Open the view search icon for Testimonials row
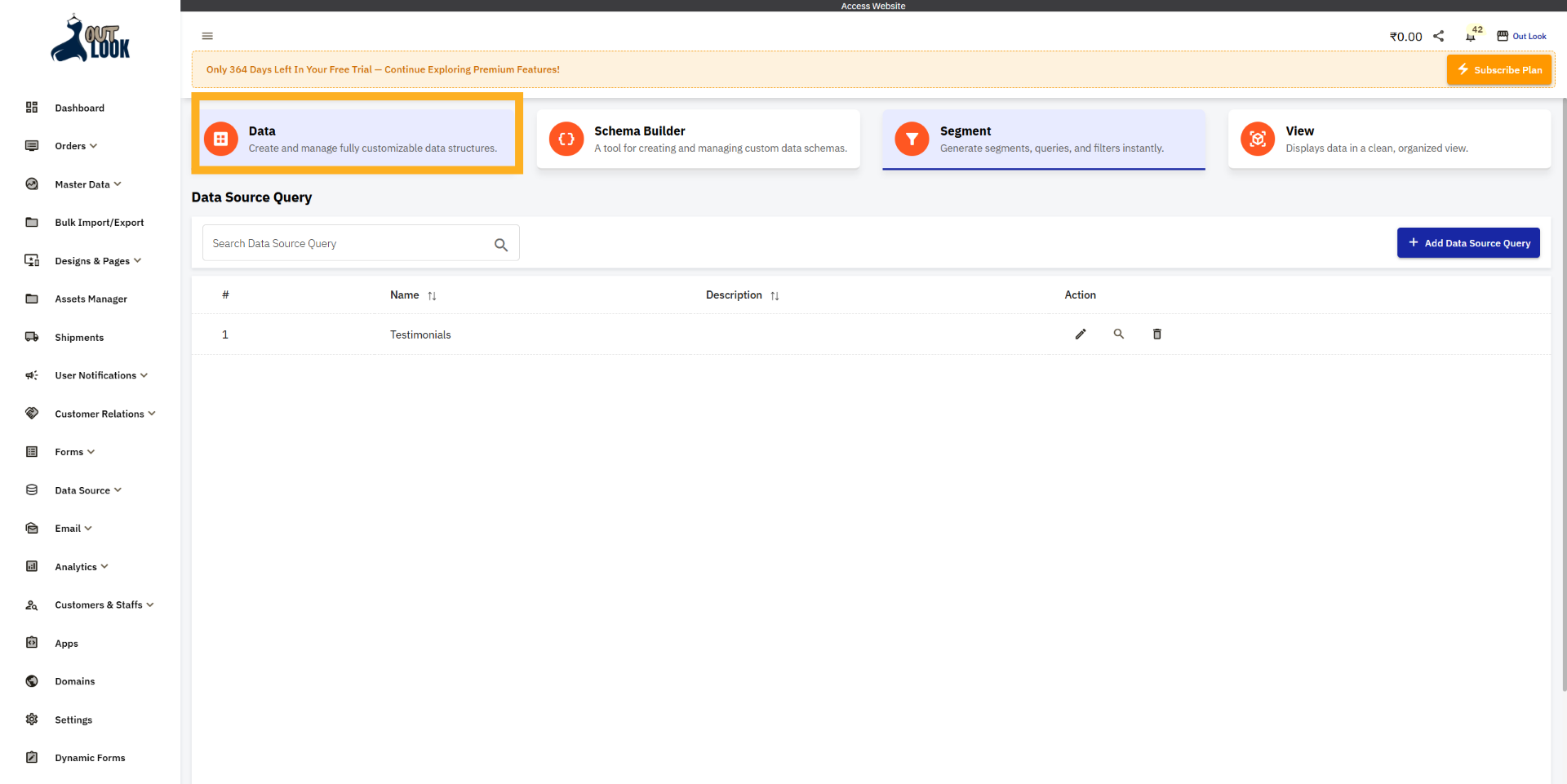1567x784 pixels. (1118, 334)
